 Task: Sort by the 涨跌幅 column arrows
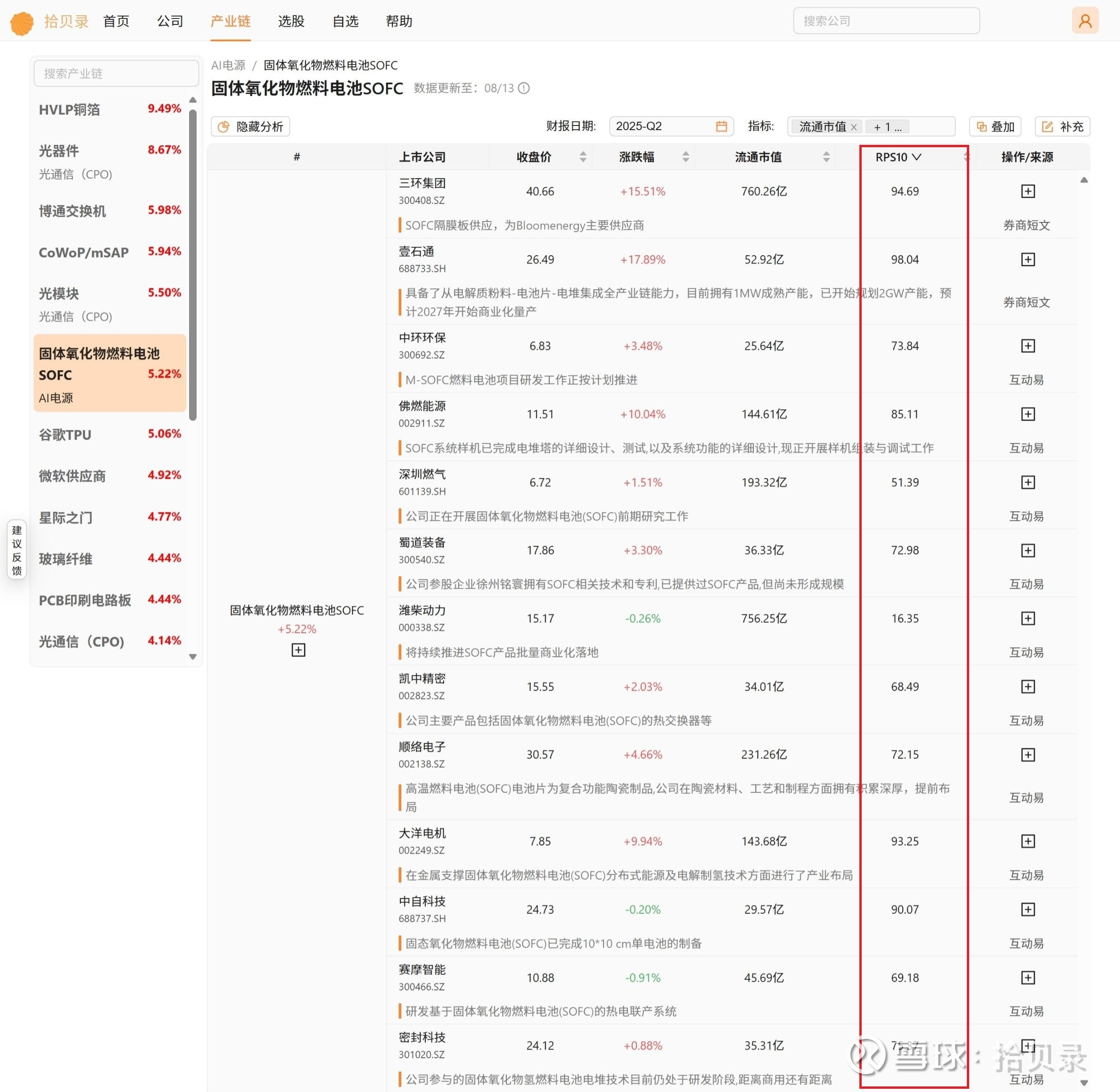click(685, 157)
